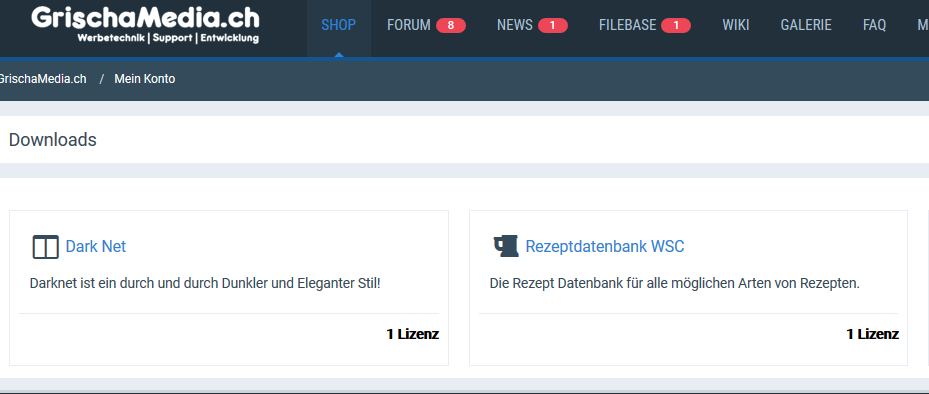The height and width of the screenshot is (394, 929).
Task: Click the Dark Net layout icon
Action: click(46, 246)
